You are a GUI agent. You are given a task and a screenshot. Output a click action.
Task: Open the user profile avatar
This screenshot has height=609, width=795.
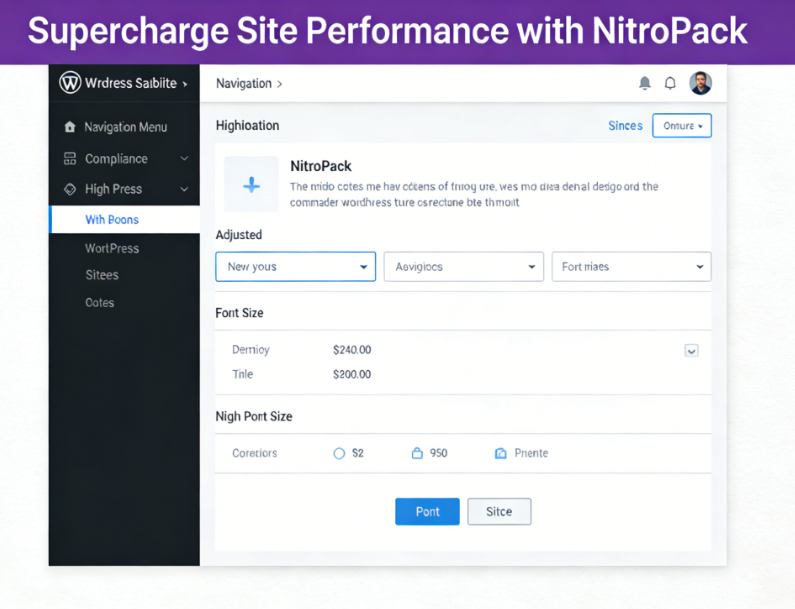click(701, 84)
